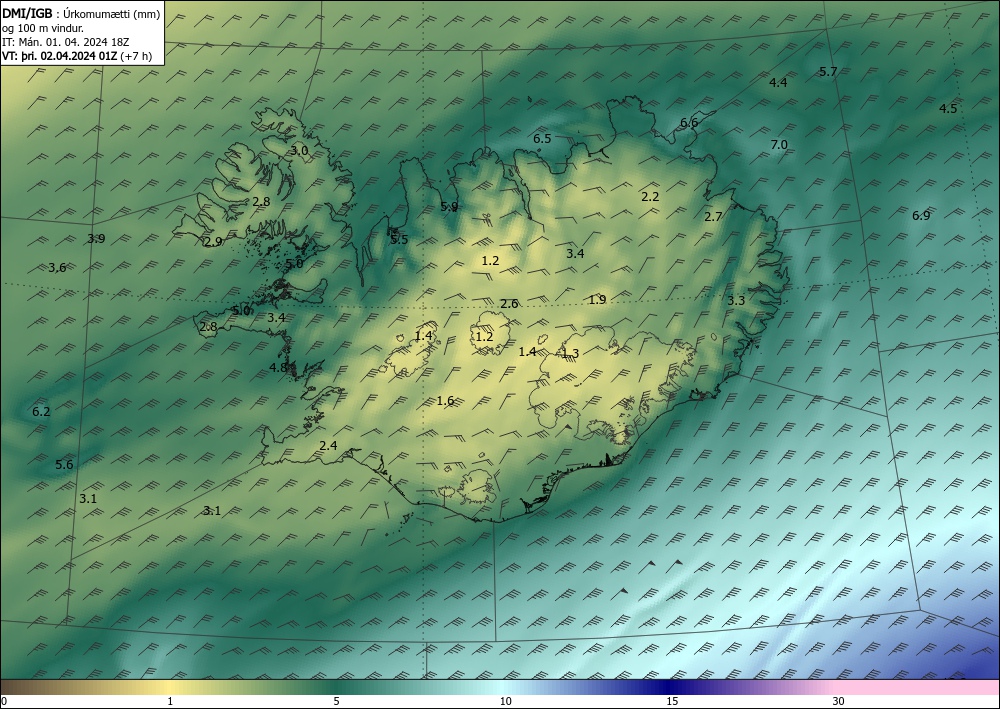Click the 2.7 value label
Image resolution: width=1000 pixels, height=709 pixels.
click(713, 217)
